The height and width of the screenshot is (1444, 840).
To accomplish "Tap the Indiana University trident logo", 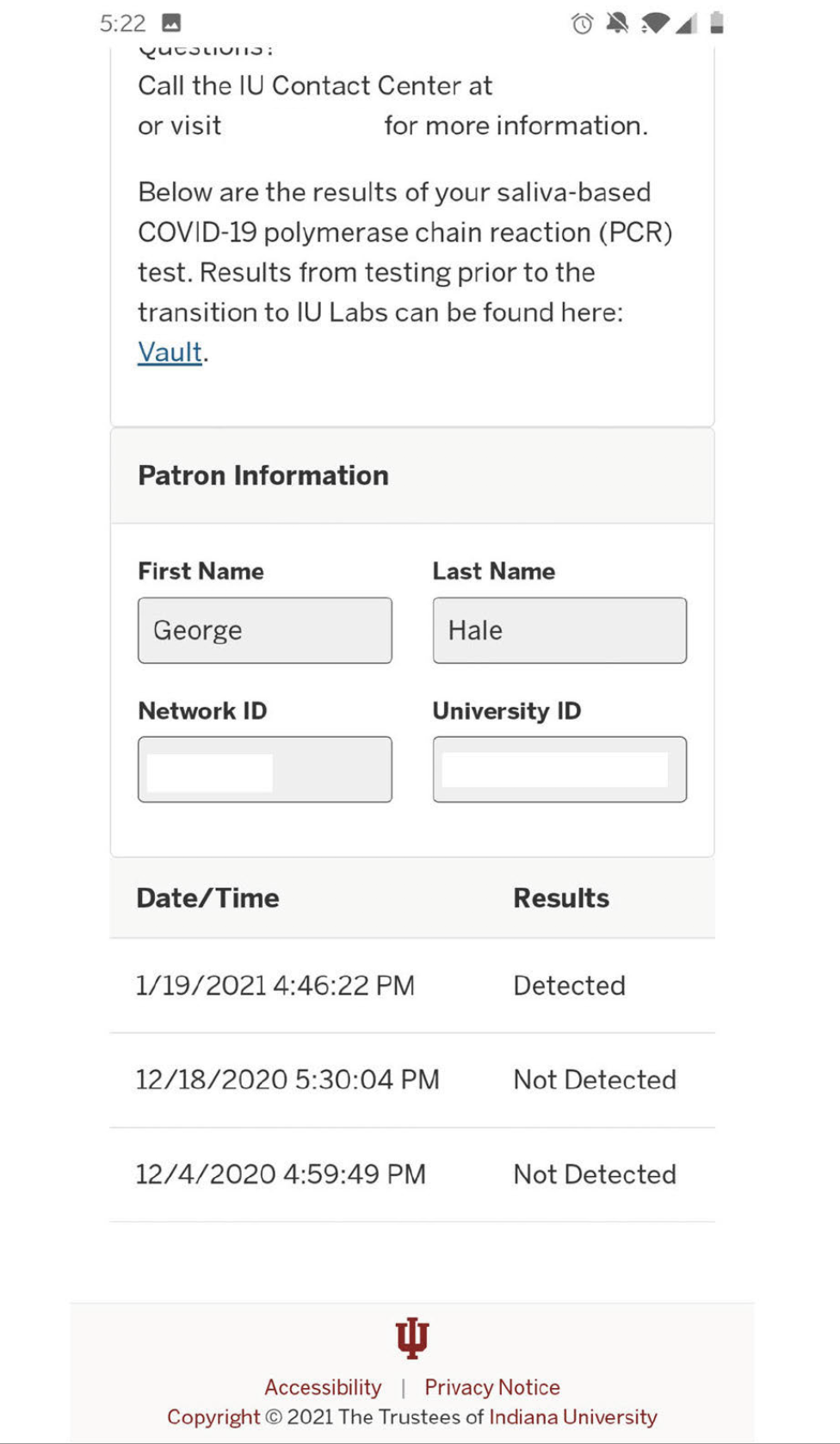I will coord(412,1337).
